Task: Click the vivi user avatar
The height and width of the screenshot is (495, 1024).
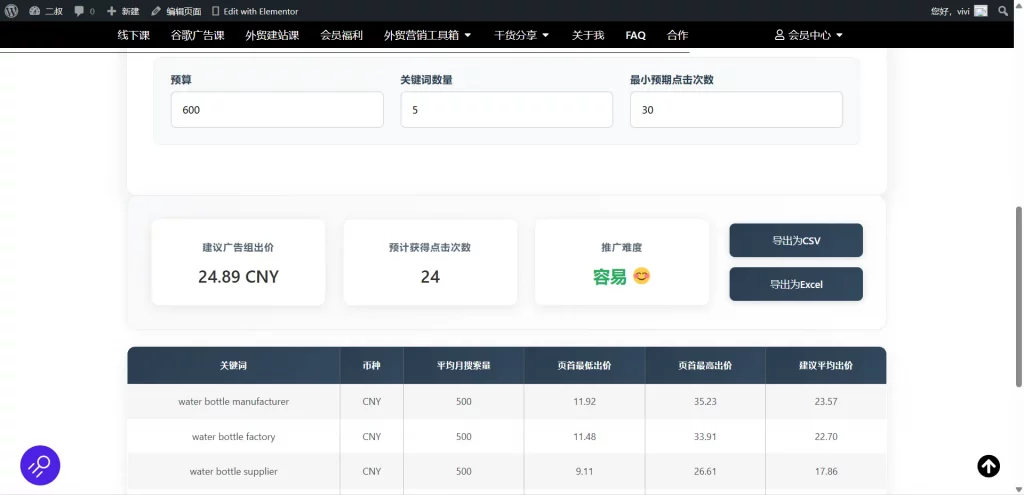Action: [981, 11]
